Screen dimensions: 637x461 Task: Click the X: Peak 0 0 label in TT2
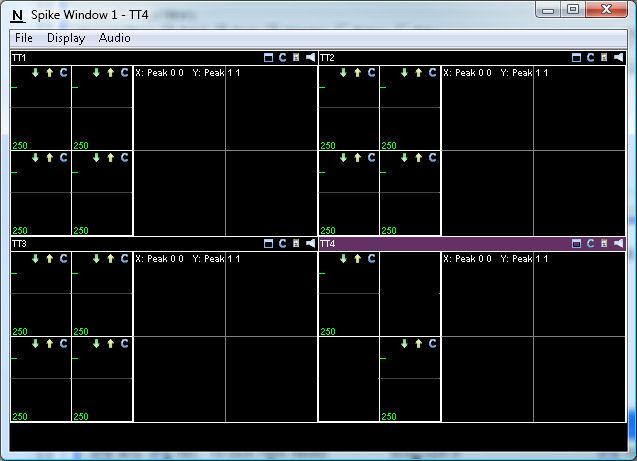coord(467,73)
